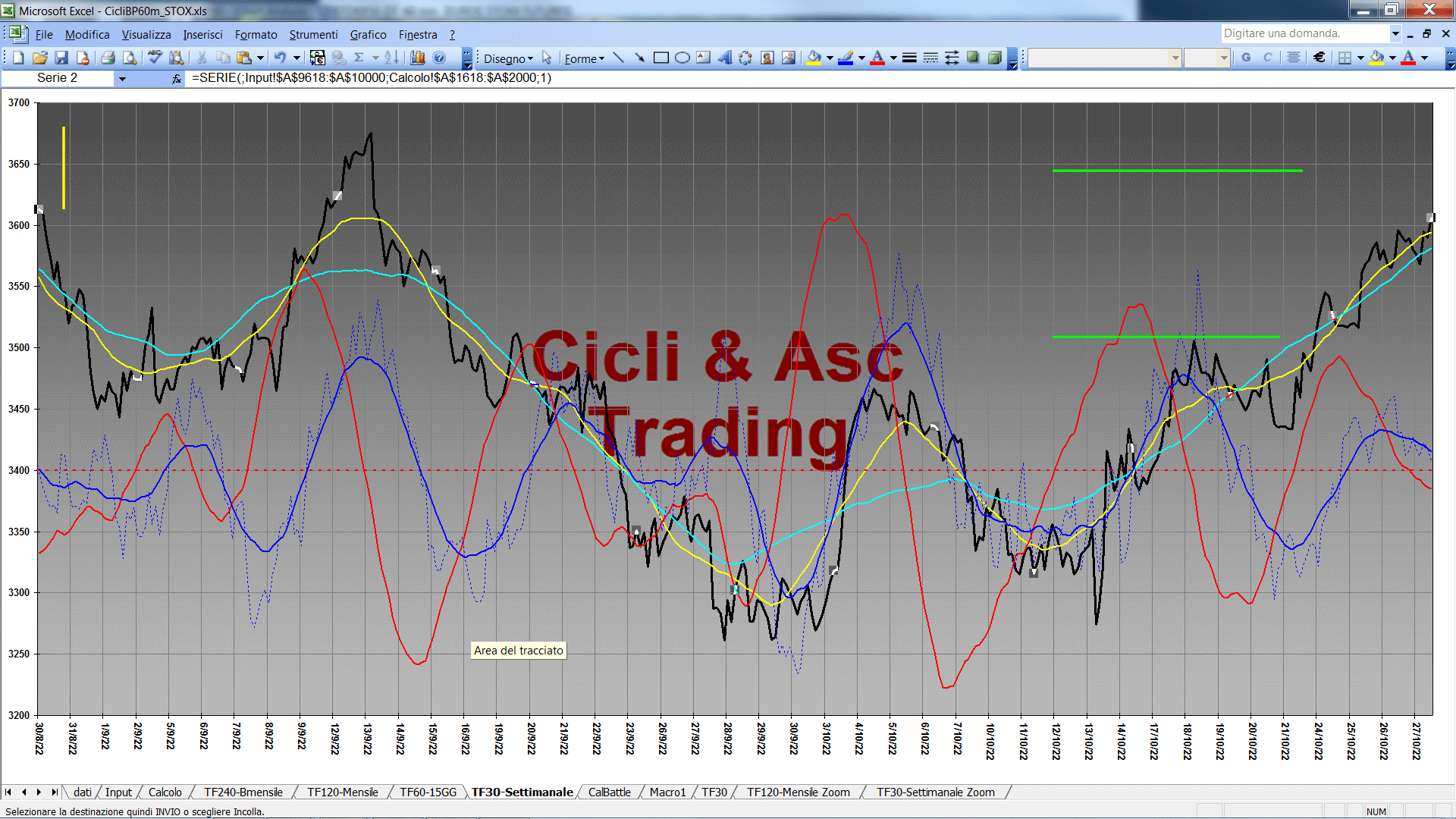Choose the Arrow drawing tool
Viewport: 1456px width, 819px height.
(x=639, y=58)
